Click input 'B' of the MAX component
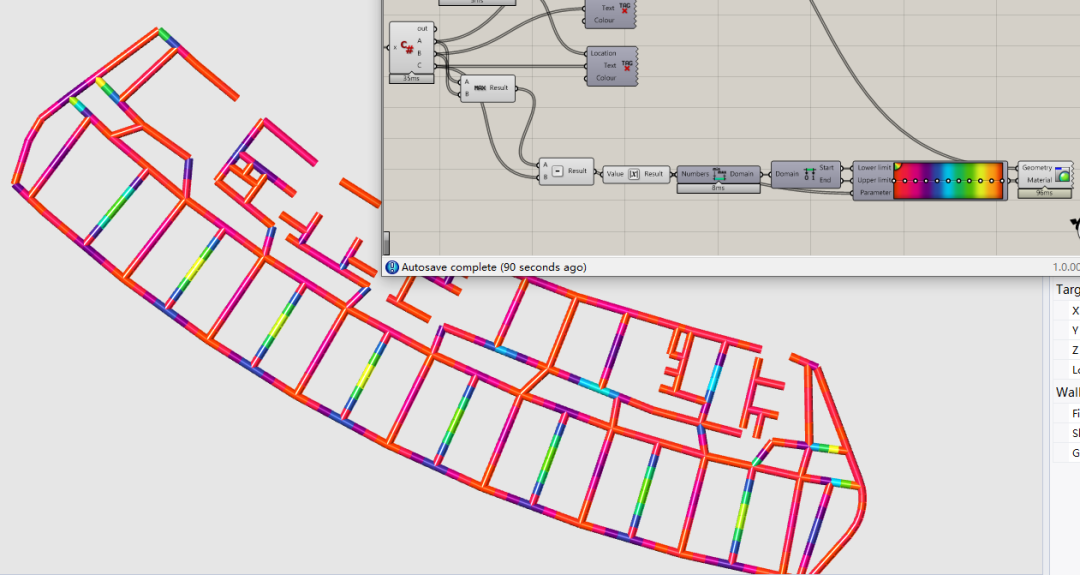1080x575 pixels. 467,94
